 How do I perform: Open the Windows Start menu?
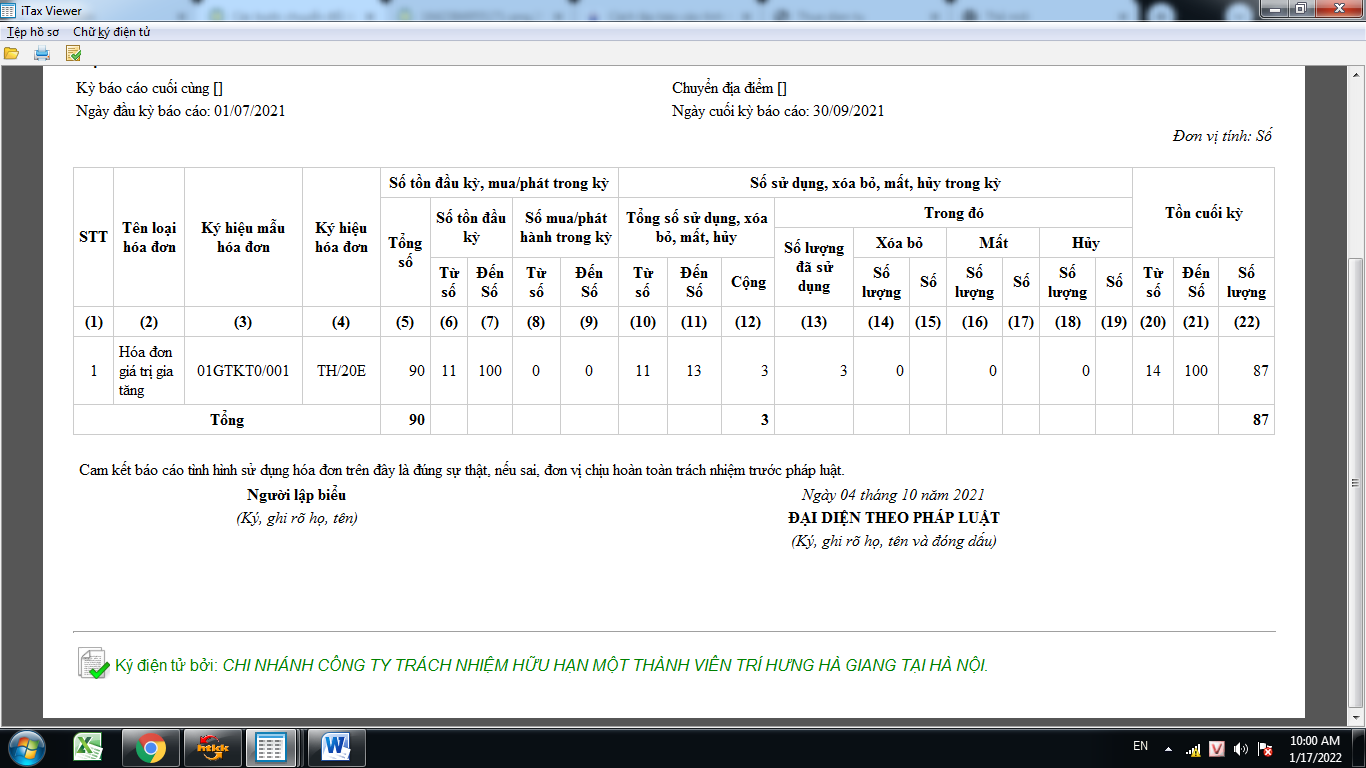(x=27, y=747)
